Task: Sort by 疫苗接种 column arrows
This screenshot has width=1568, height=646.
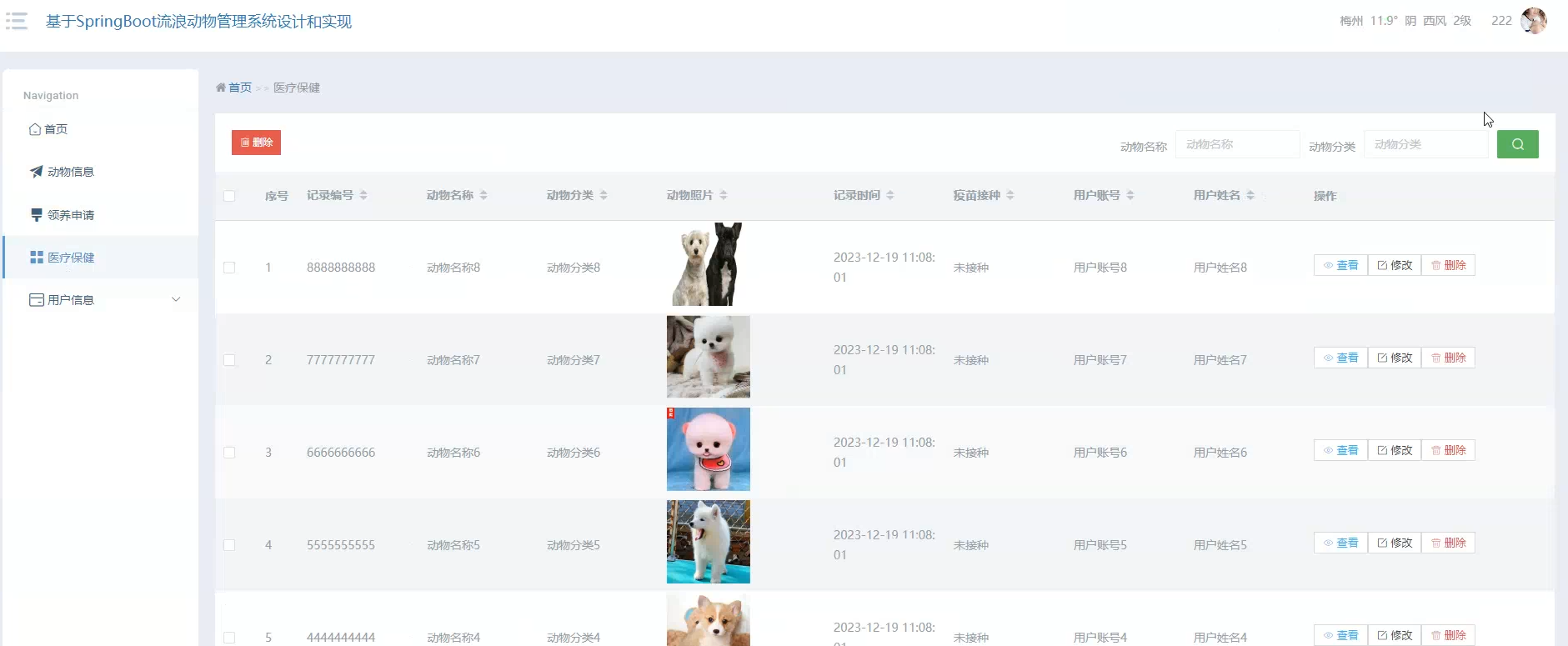Action: point(1010,195)
